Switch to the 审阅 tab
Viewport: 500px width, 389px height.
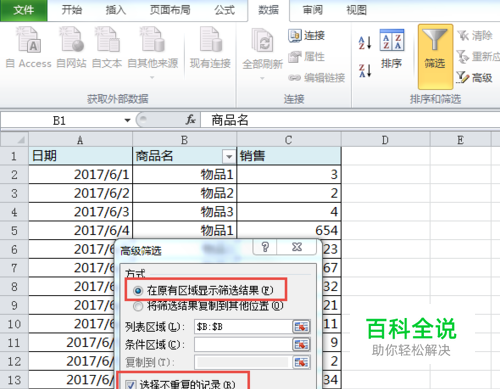pyautogui.click(x=312, y=10)
